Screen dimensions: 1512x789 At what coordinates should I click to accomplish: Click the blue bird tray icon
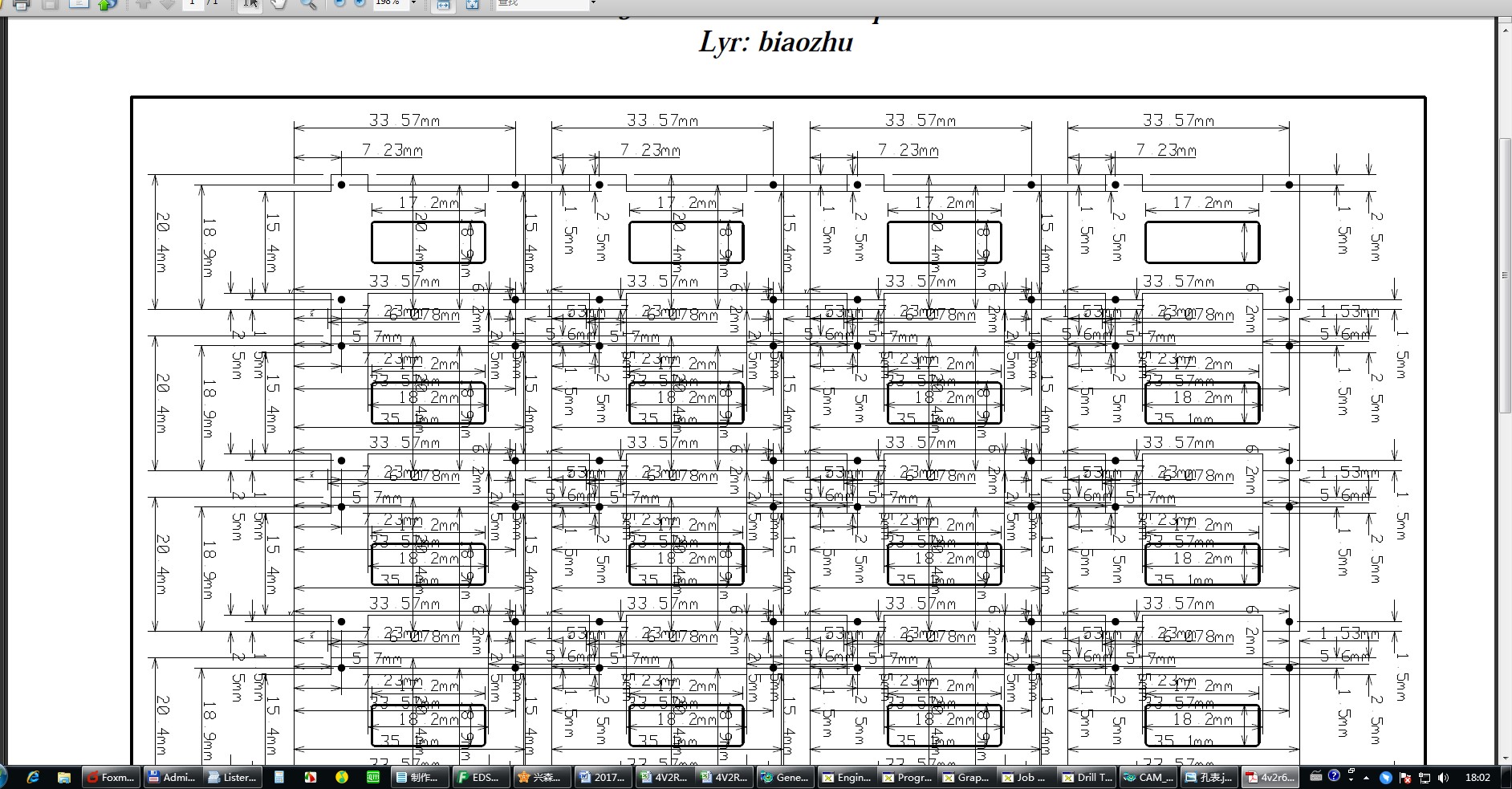click(1386, 777)
